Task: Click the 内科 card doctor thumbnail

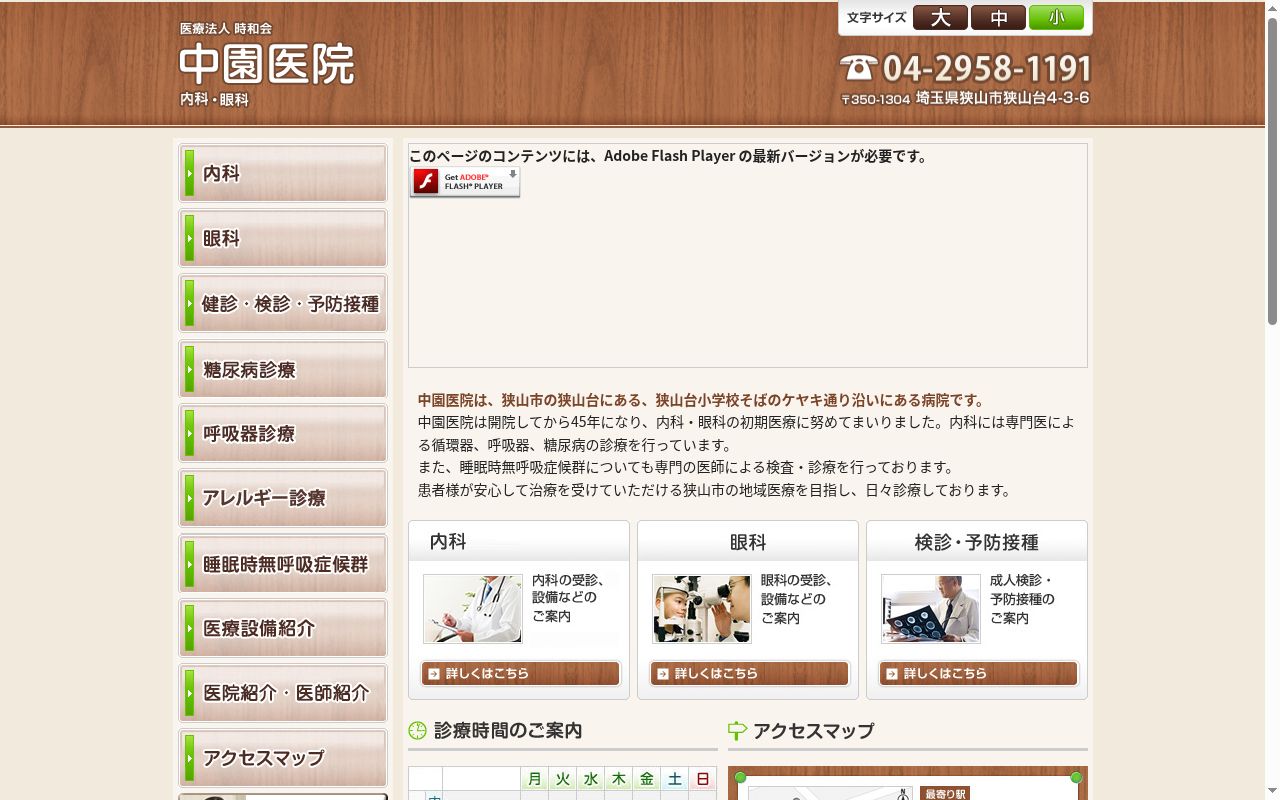Action: click(x=473, y=609)
